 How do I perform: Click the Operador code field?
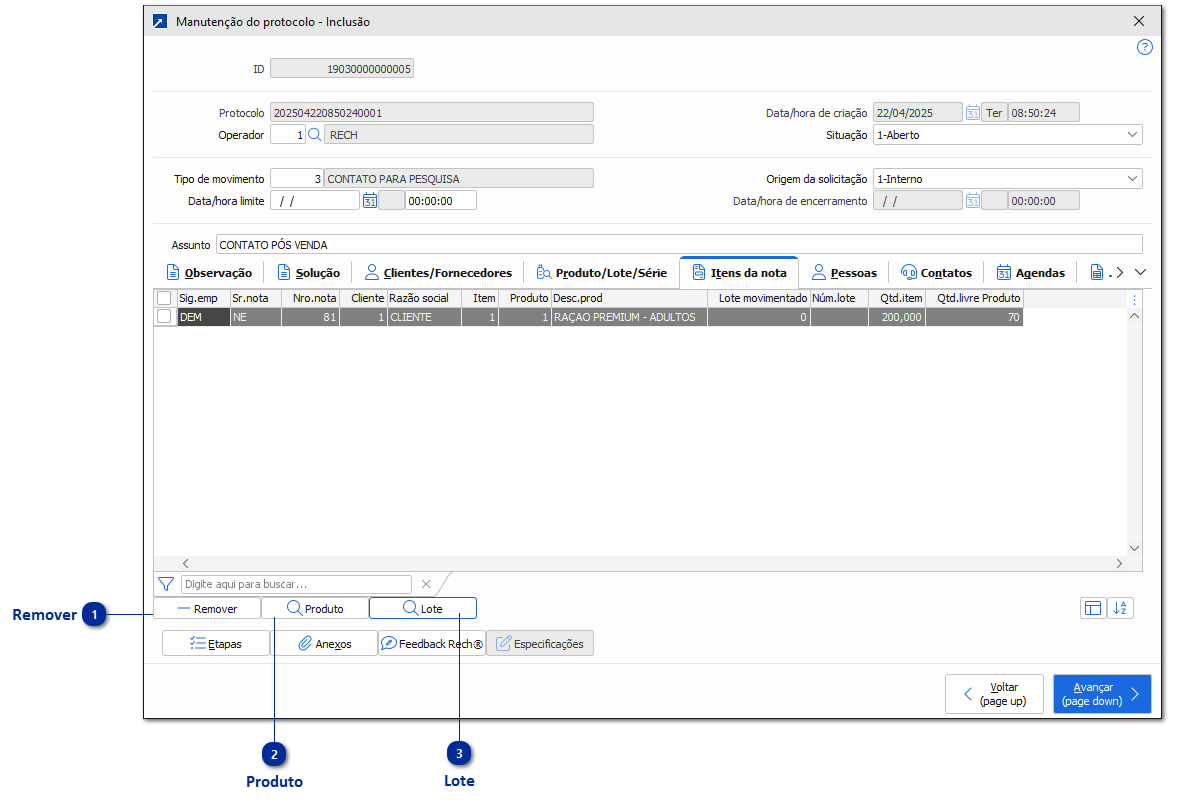pos(288,135)
